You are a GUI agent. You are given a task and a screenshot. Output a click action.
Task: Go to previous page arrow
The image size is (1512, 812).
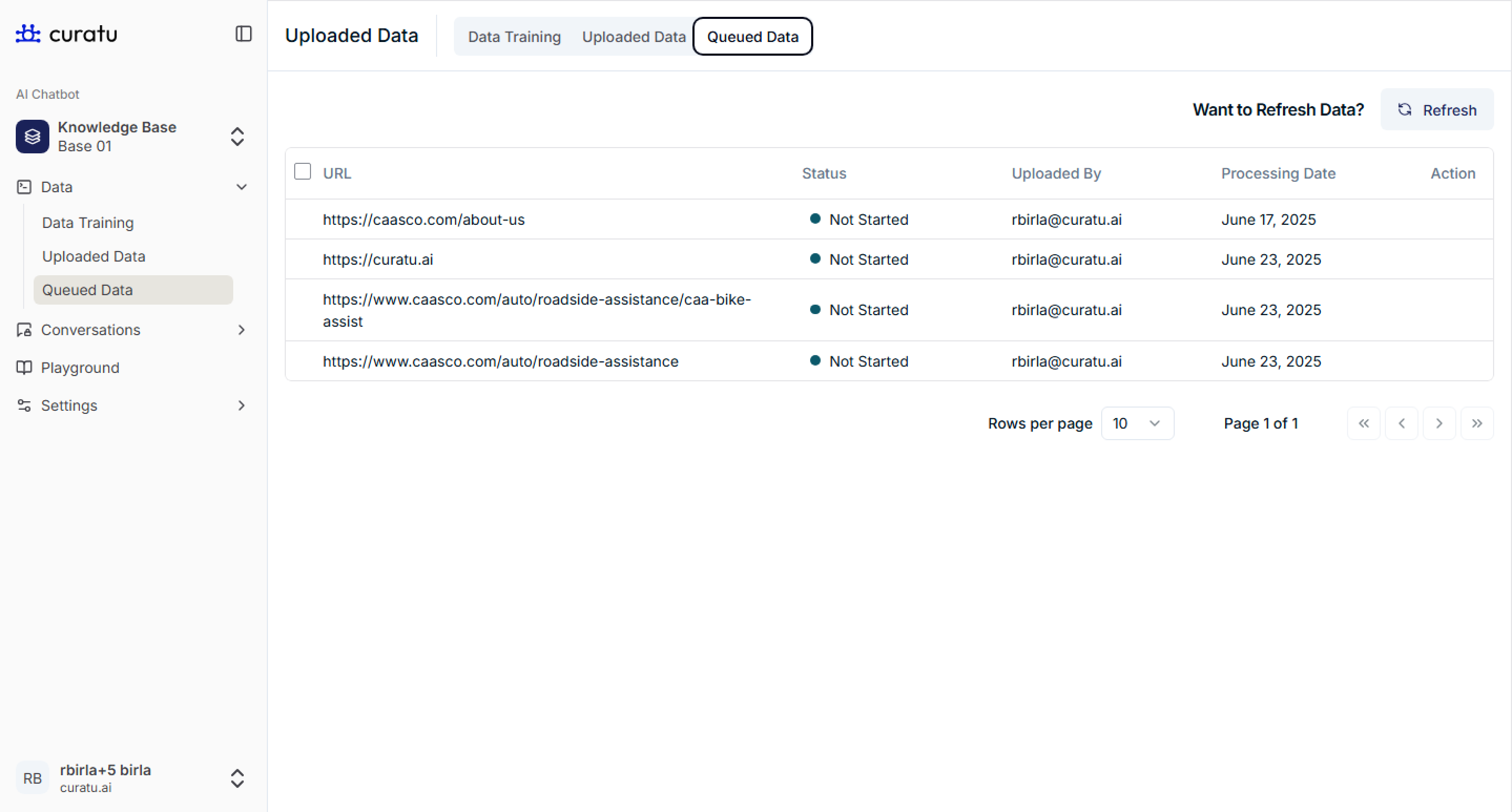coord(1401,423)
